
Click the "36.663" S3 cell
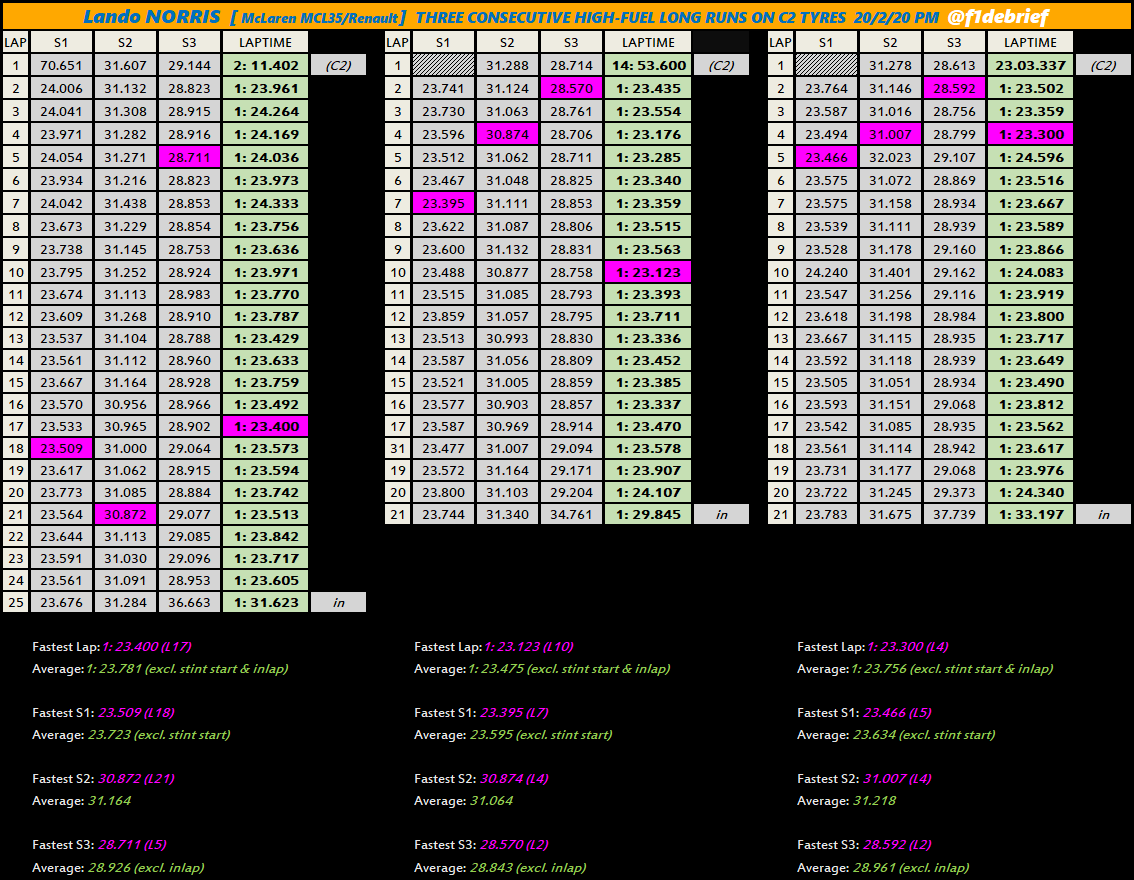click(x=189, y=602)
